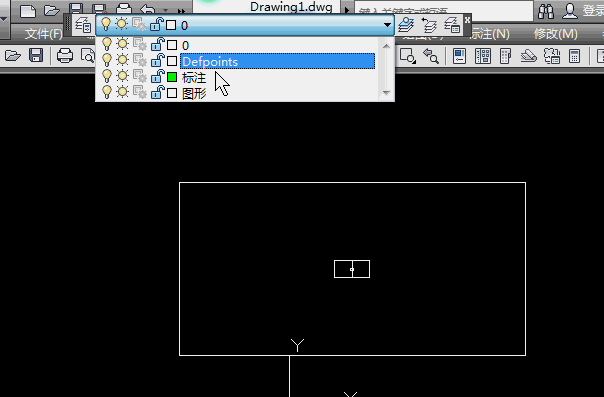Choose layer 图形 in the dropdown
This screenshot has width=604, height=397.
tap(194, 93)
